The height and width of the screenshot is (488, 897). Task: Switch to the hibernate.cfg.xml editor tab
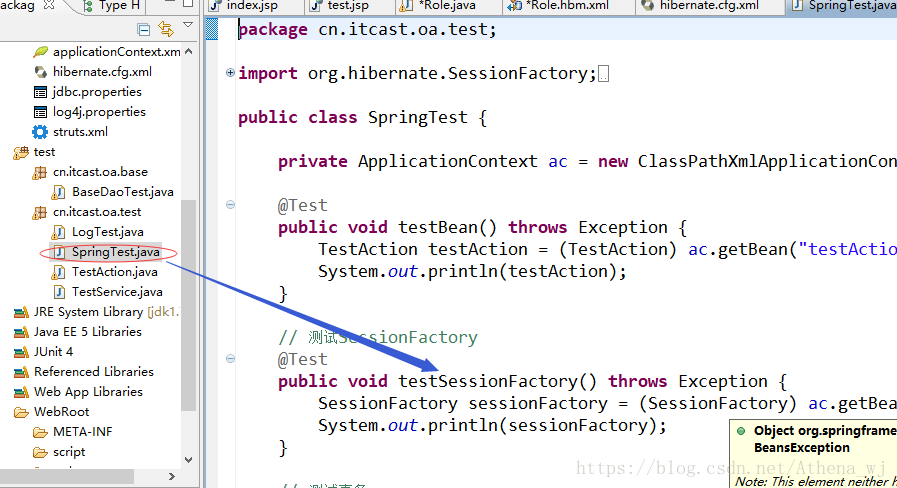(700, 6)
